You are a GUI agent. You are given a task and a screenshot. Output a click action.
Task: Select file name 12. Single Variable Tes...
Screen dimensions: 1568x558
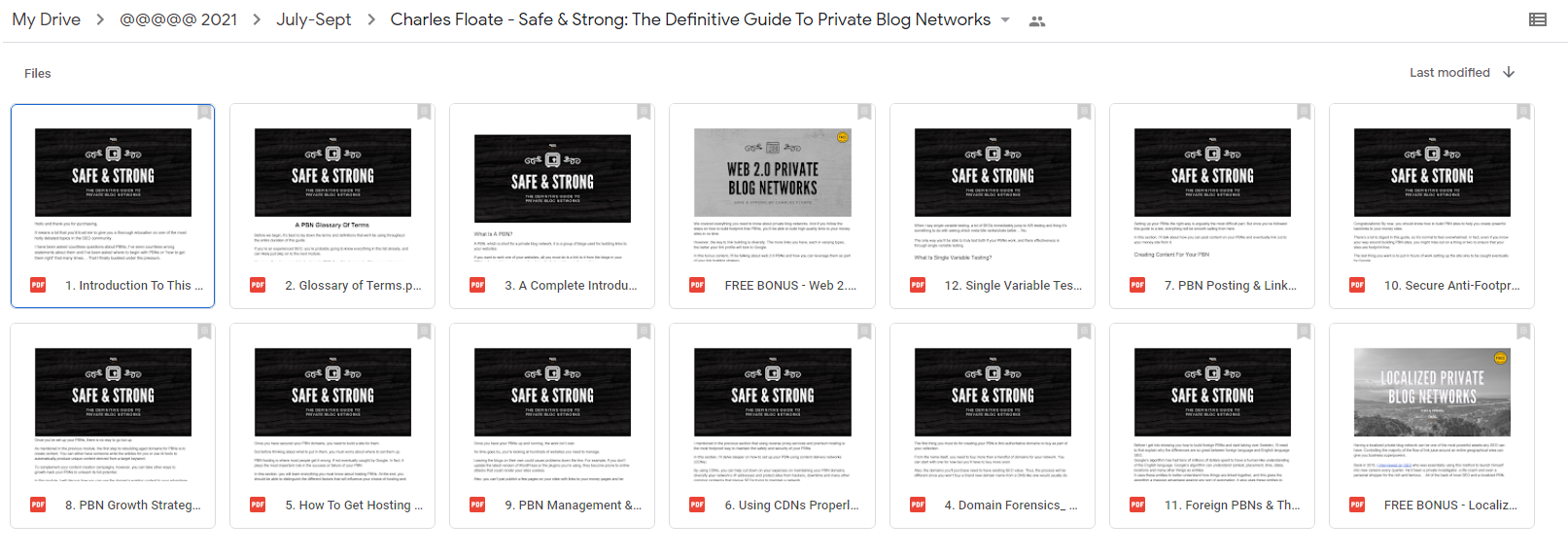coord(1013,285)
